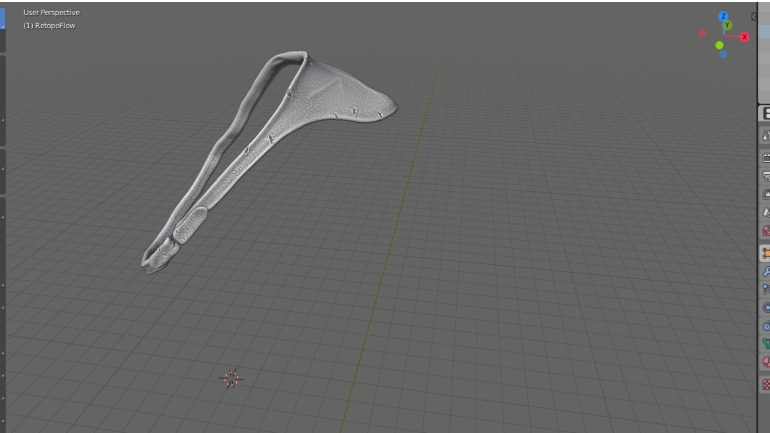Viewport: 770px width, 433px height.
Task: Select the orange Object properties tab
Action: [765, 253]
